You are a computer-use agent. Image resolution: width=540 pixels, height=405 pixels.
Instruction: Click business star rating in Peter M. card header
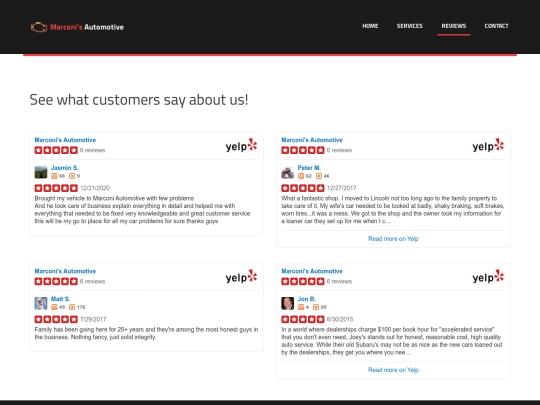(x=303, y=150)
